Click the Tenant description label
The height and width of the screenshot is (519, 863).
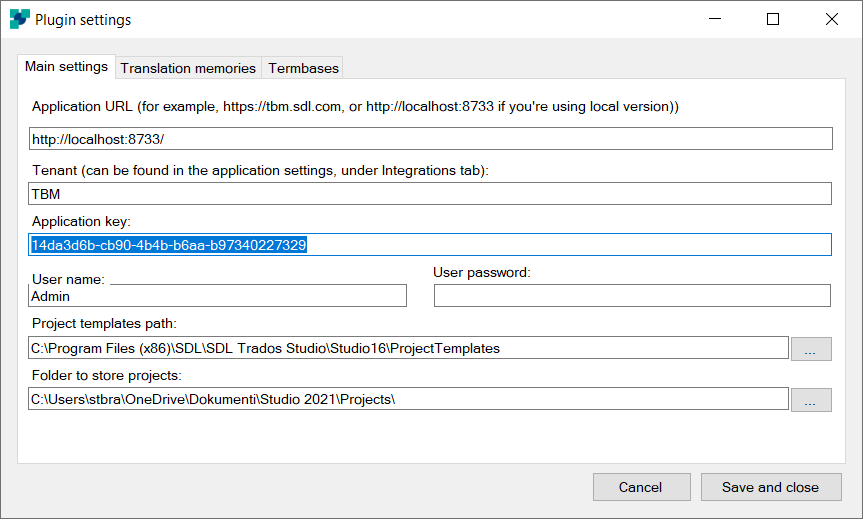(x=260, y=171)
